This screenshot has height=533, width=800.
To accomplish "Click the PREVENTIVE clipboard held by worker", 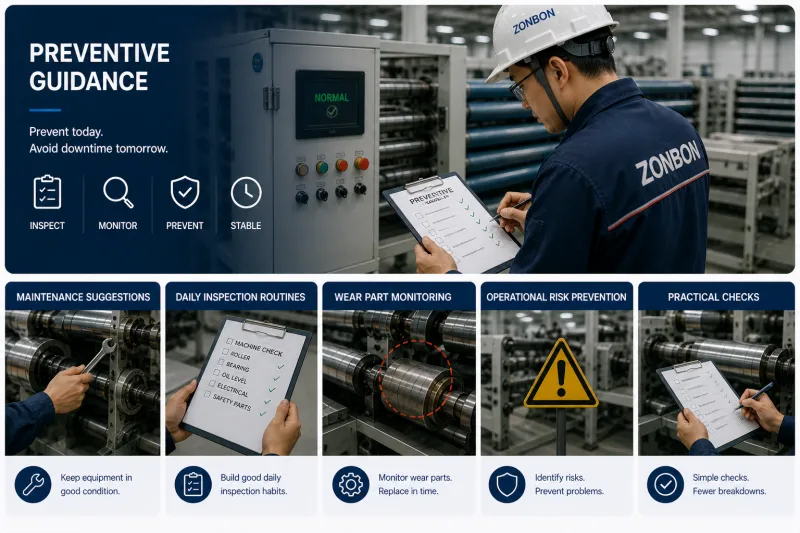I will [452, 223].
